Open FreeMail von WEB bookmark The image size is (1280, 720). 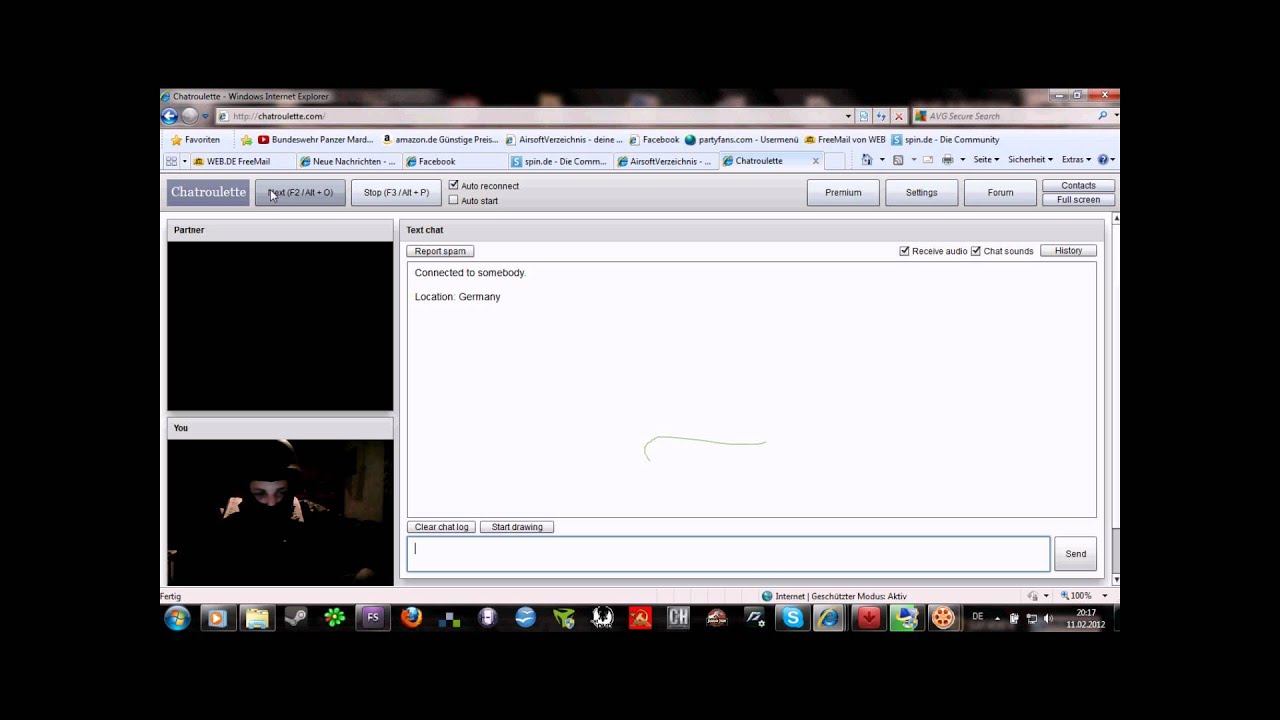pyautogui.click(x=845, y=140)
